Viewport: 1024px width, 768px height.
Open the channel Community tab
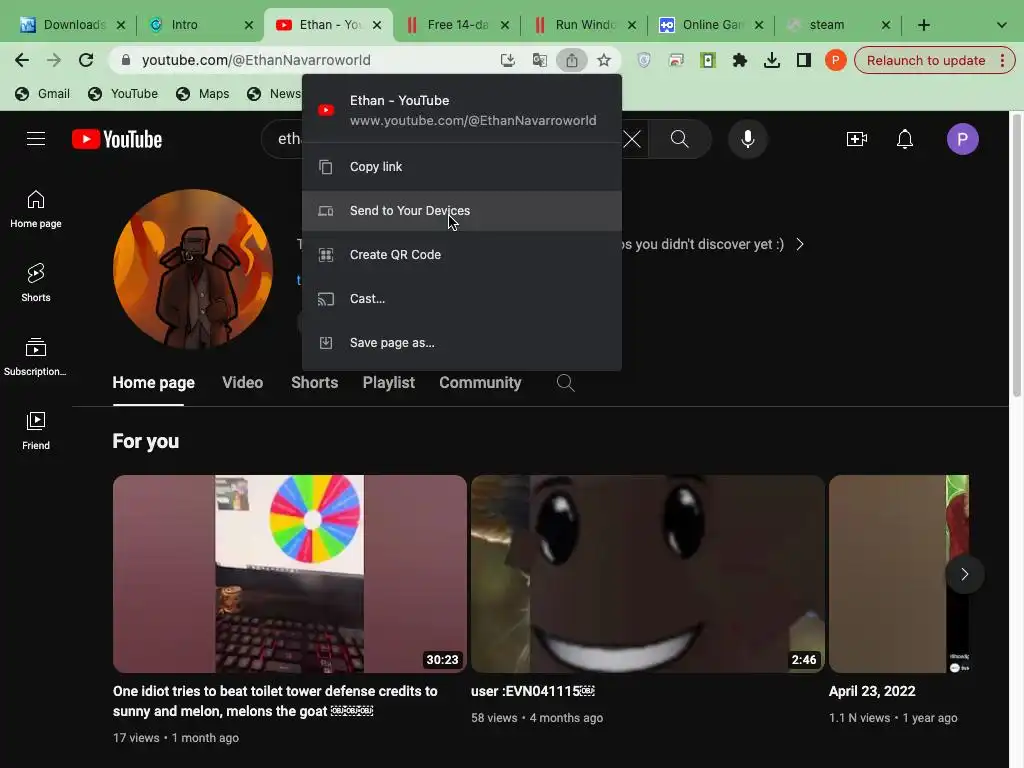(x=480, y=383)
